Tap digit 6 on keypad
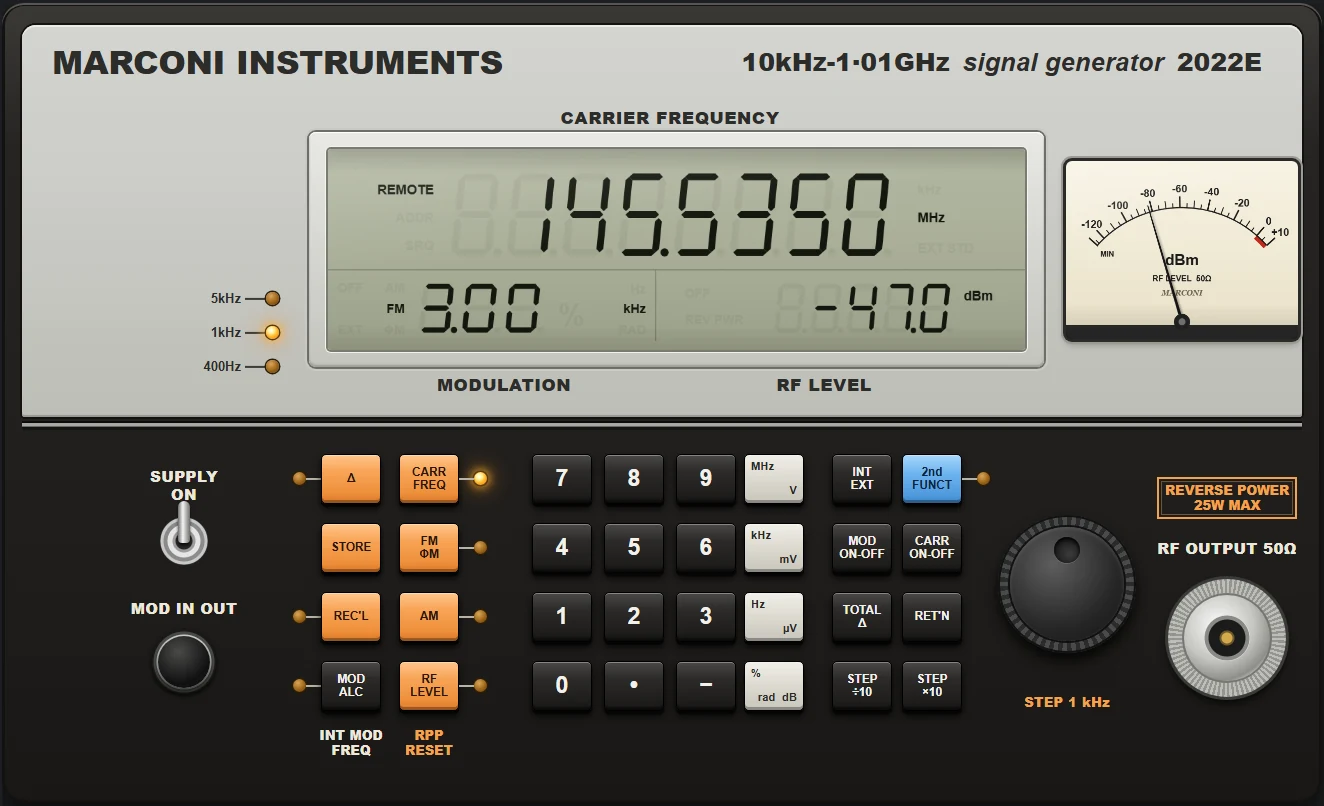 tap(706, 547)
